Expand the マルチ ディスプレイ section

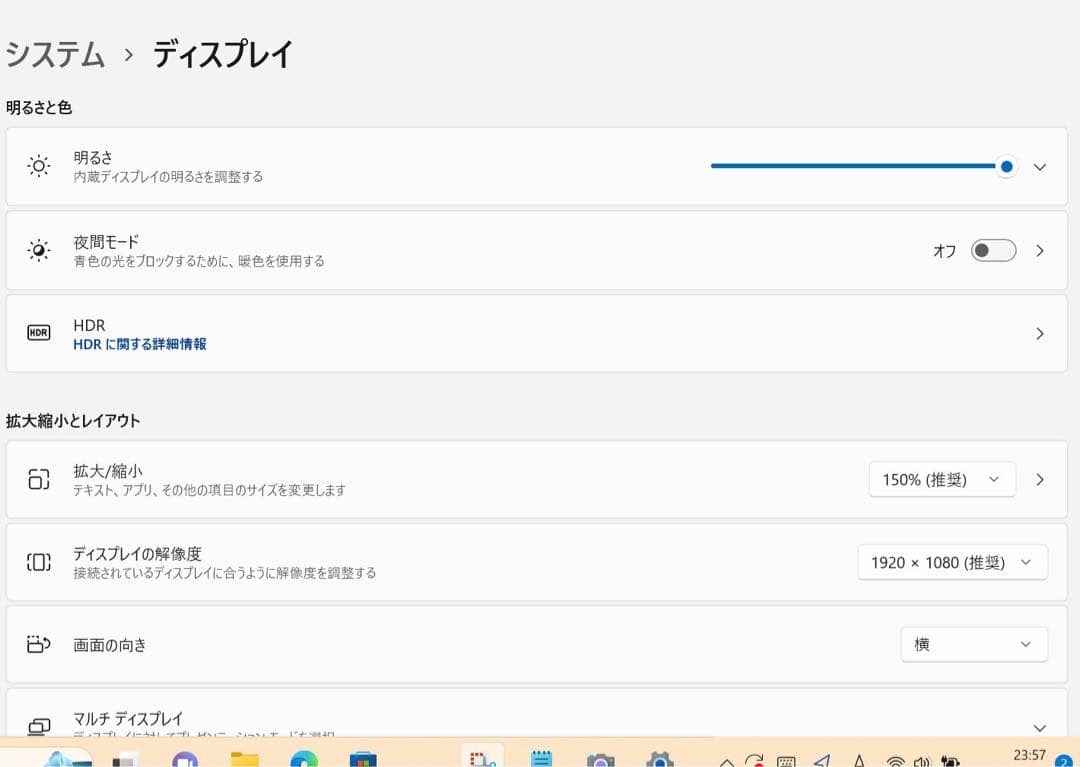[1040, 728]
